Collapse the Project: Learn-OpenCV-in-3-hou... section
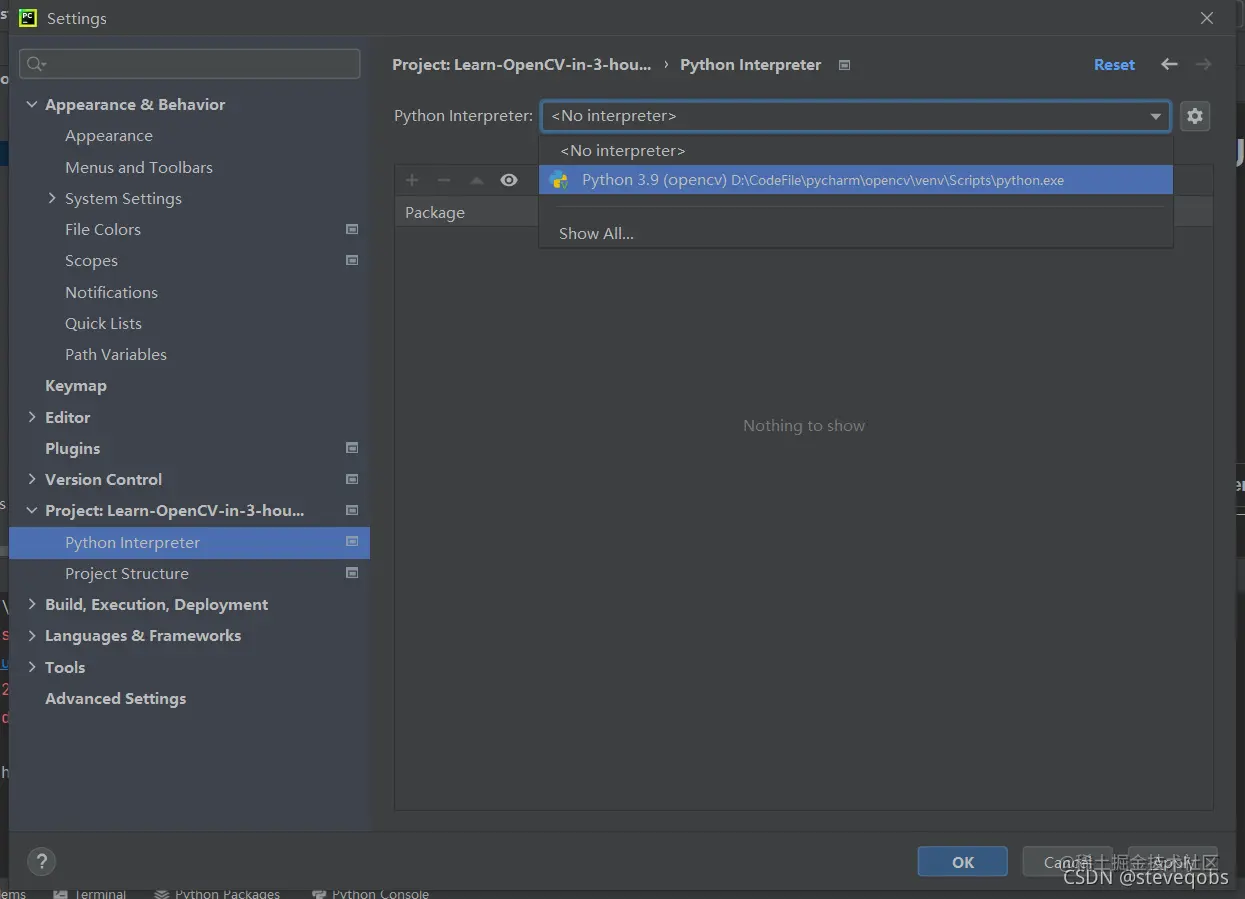This screenshot has width=1245, height=899. (32, 510)
